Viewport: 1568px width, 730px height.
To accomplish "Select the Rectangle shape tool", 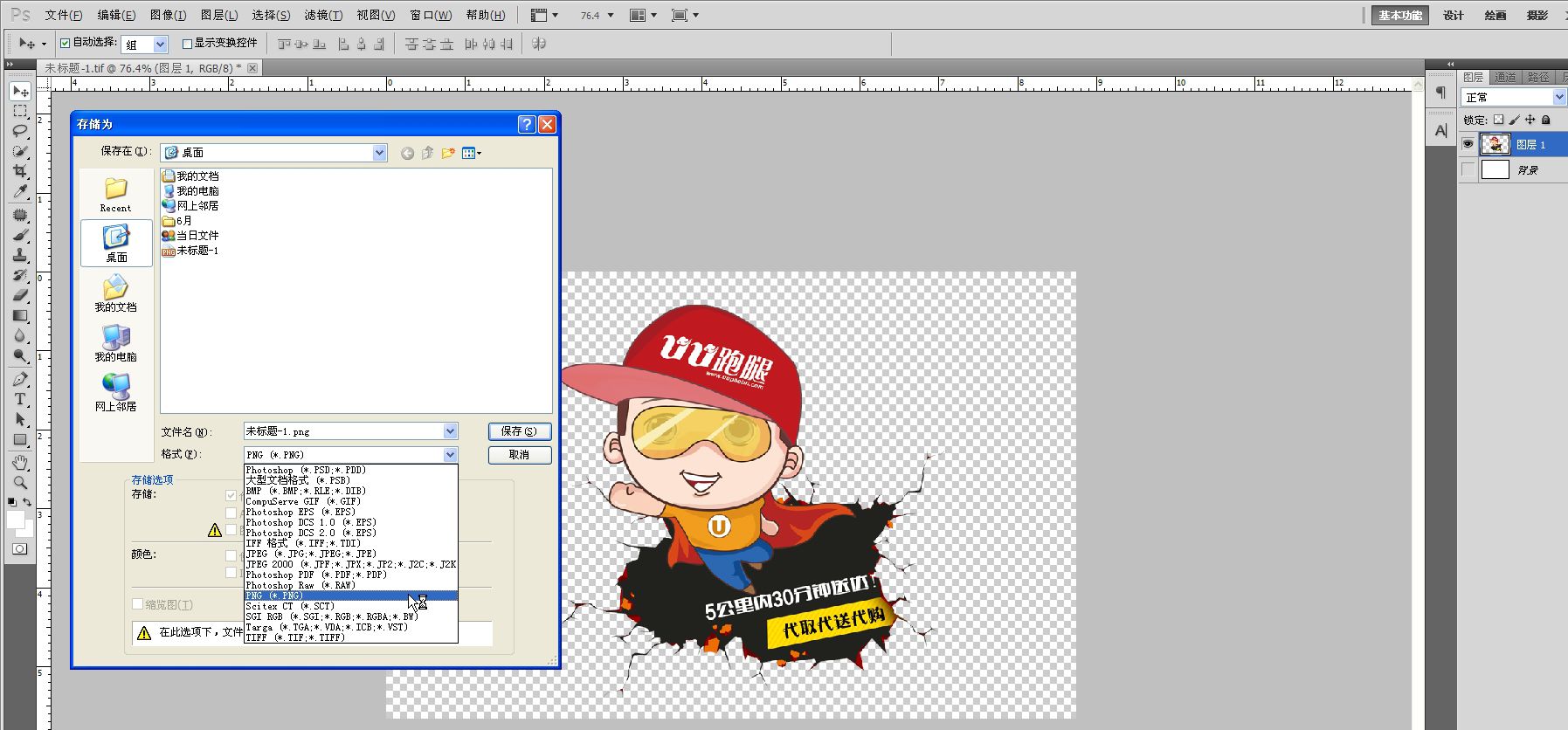I will [20, 439].
